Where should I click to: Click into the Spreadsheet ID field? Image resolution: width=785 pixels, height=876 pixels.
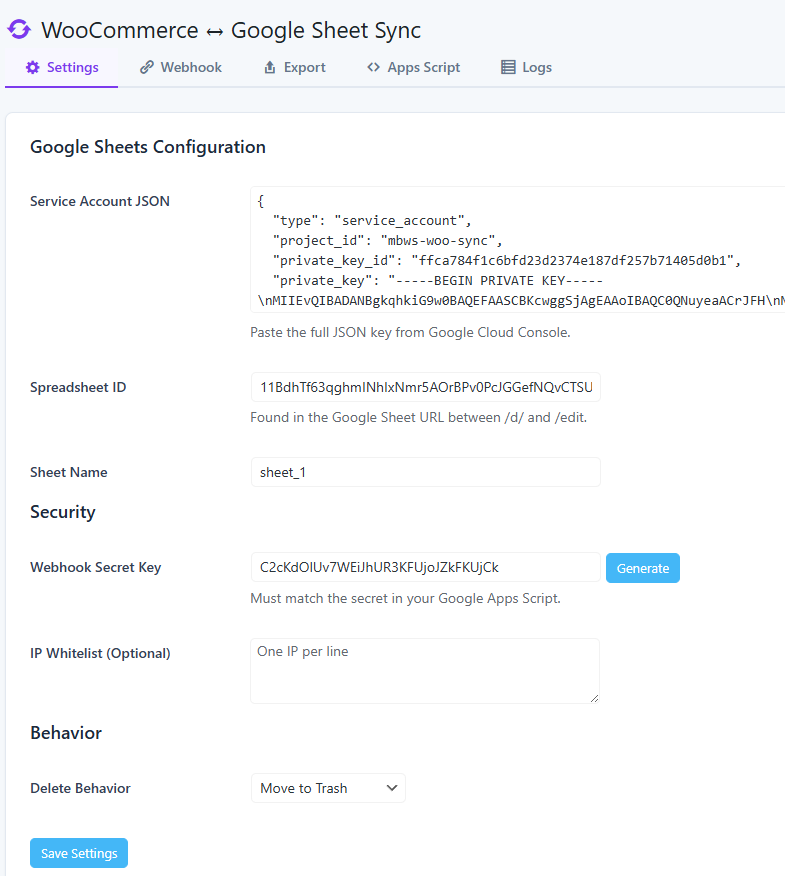click(425, 387)
